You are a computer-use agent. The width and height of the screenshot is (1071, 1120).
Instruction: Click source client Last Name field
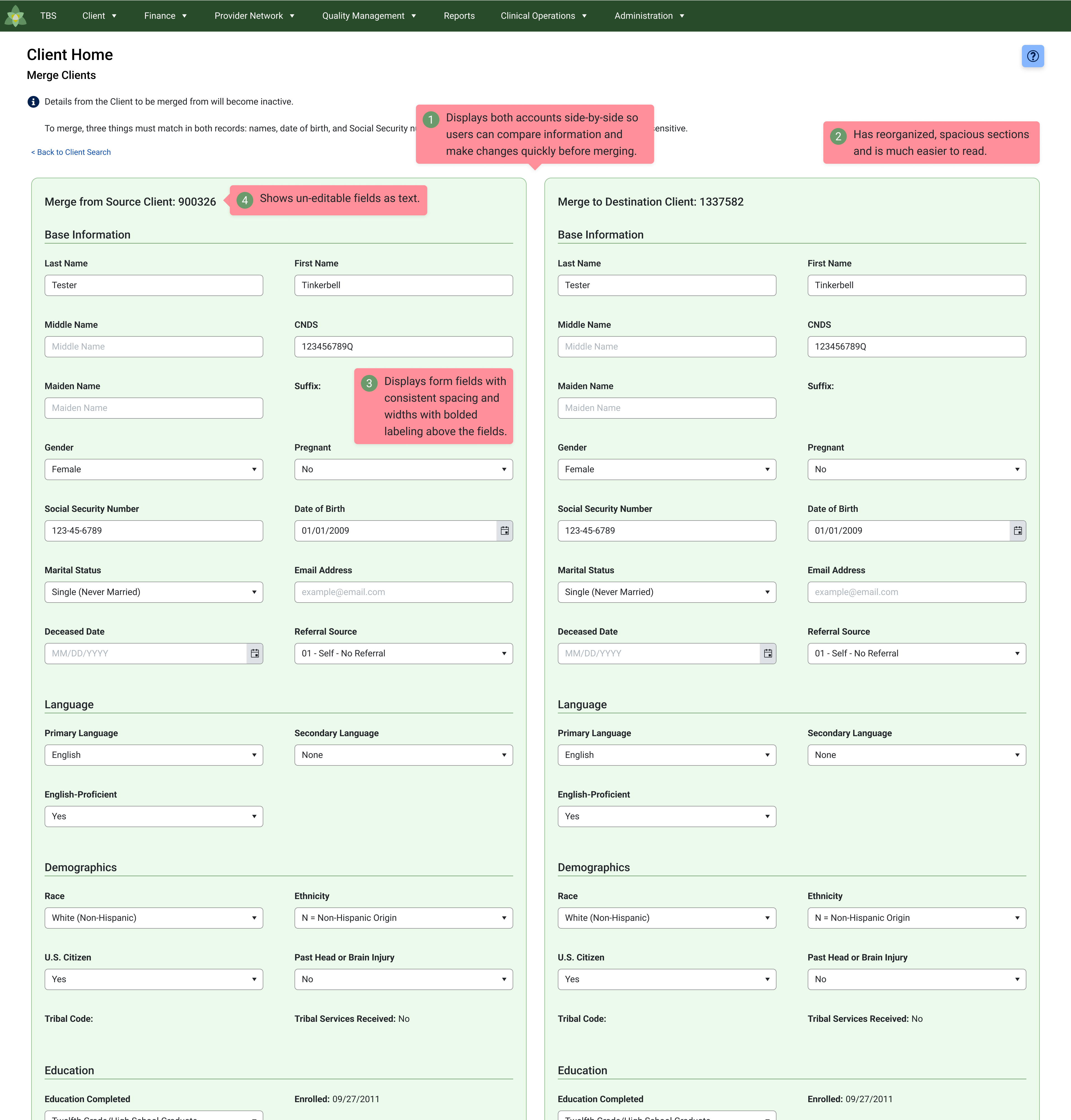154,285
